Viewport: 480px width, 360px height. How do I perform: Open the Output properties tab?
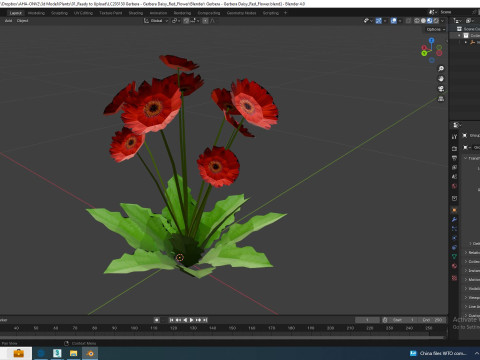tap(454, 158)
